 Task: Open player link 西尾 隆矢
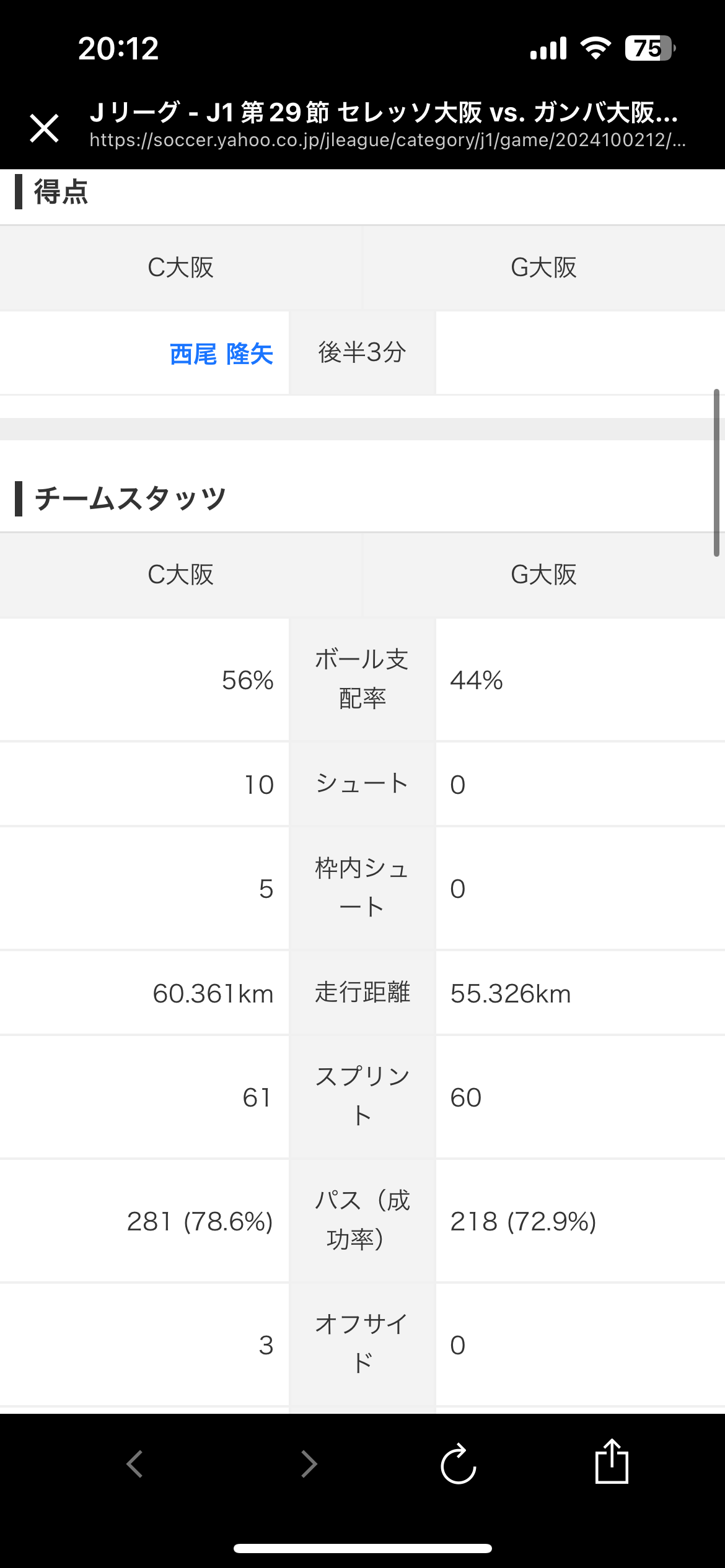[221, 354]
